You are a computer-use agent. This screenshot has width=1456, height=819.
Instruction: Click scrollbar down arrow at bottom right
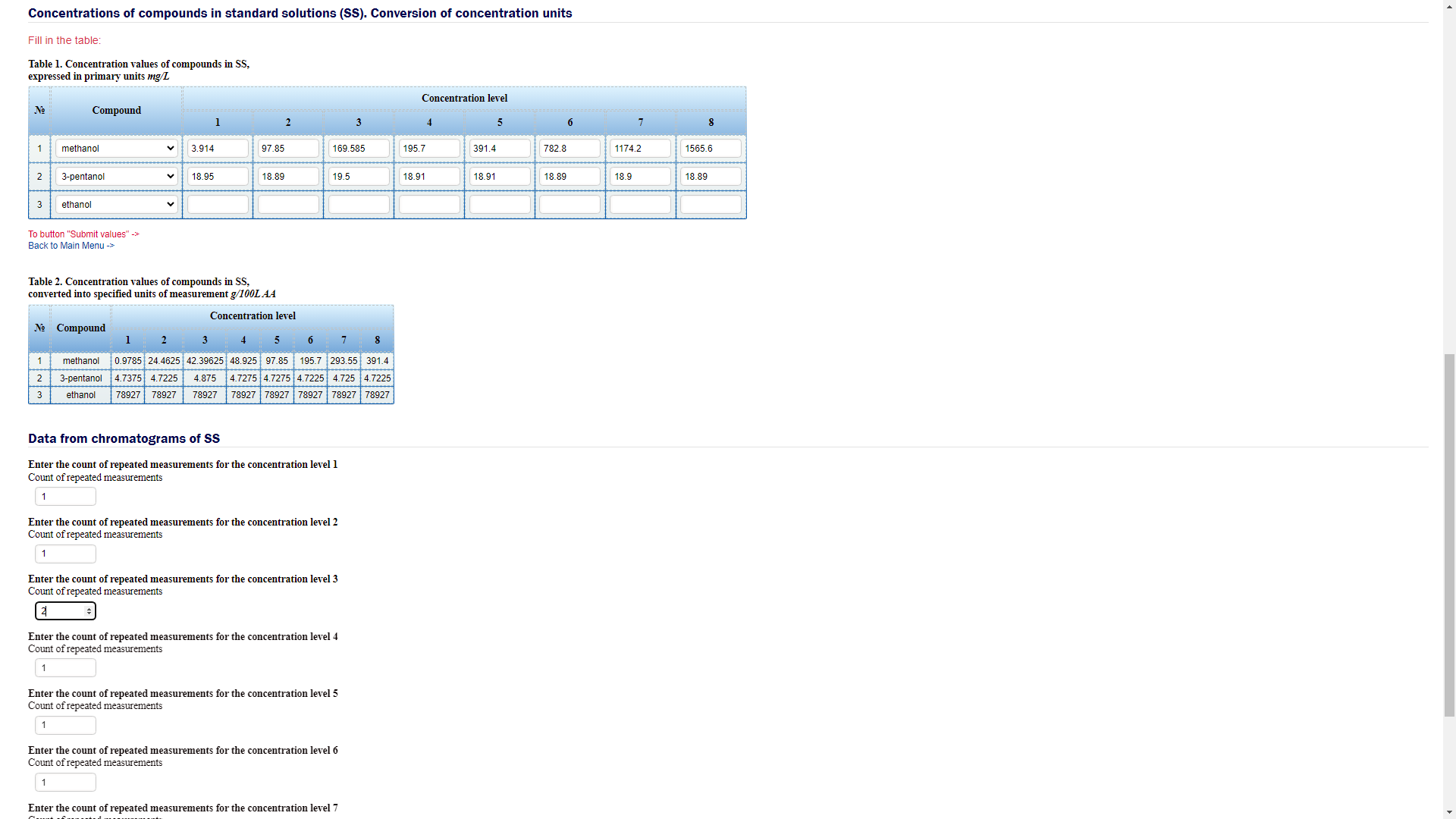coord(1449,812)
